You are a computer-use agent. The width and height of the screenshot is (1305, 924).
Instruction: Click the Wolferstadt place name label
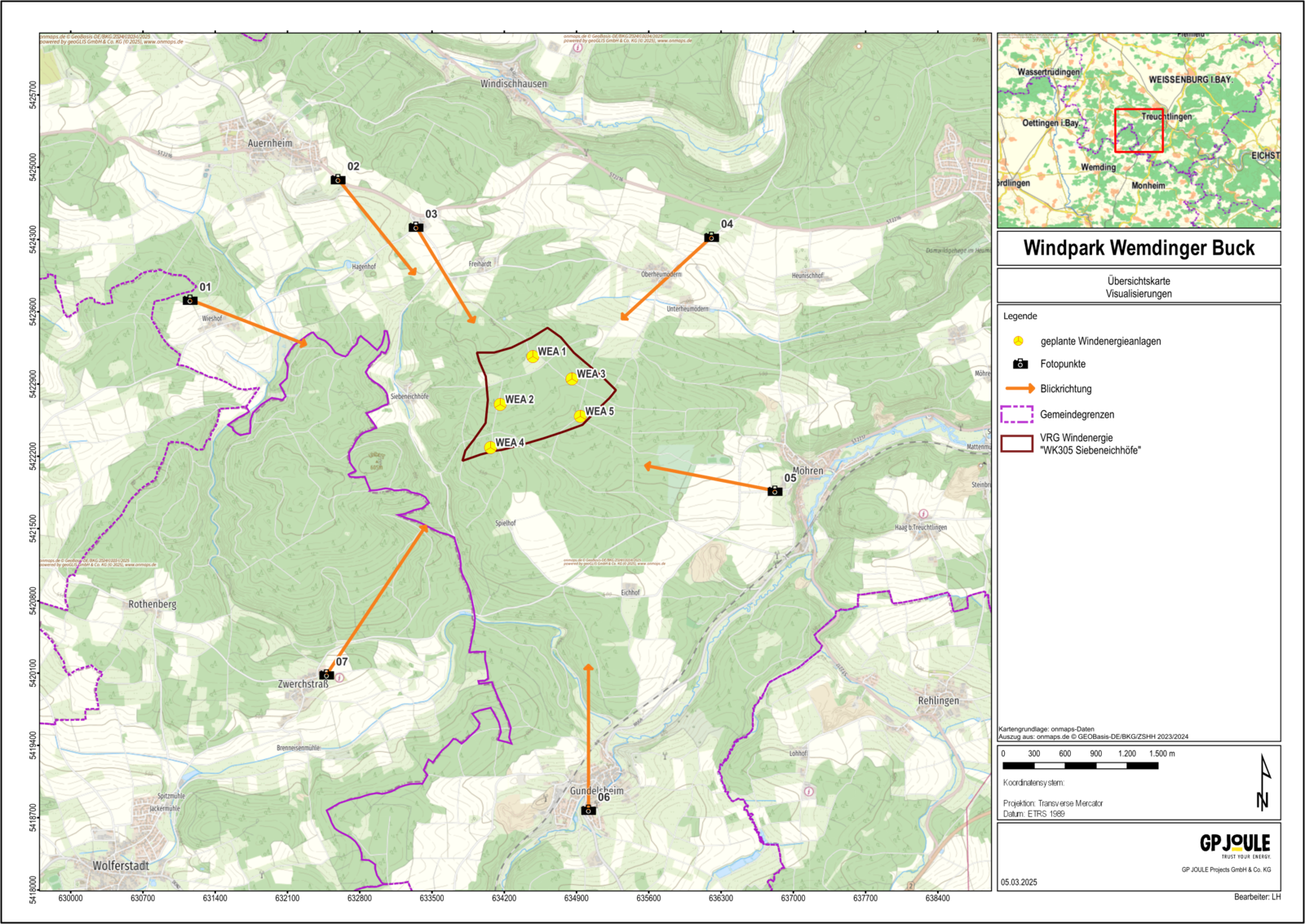pyautogui.click(x=121, y=865)
